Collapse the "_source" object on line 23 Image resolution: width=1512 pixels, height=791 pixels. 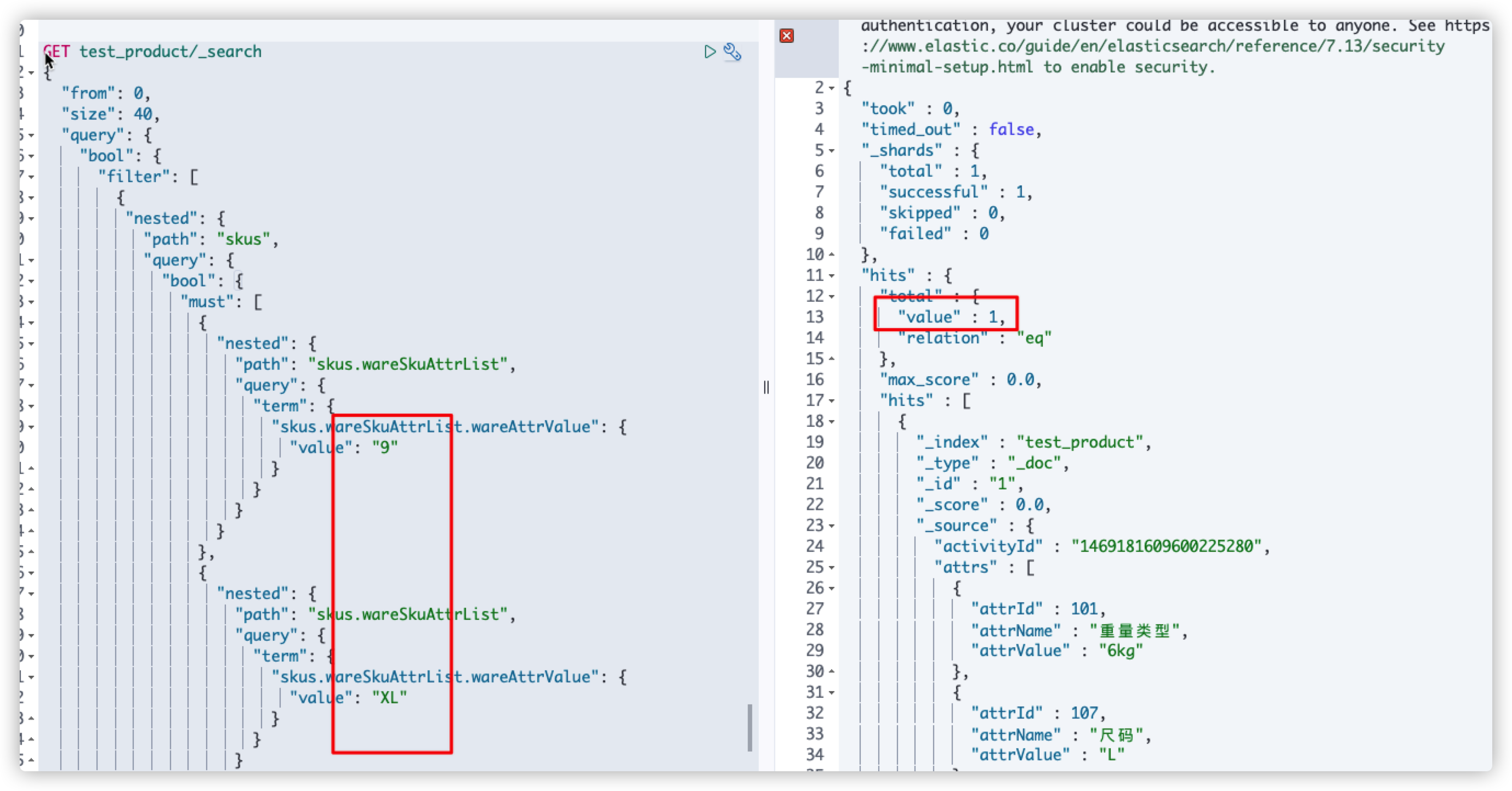click(832, 526)
